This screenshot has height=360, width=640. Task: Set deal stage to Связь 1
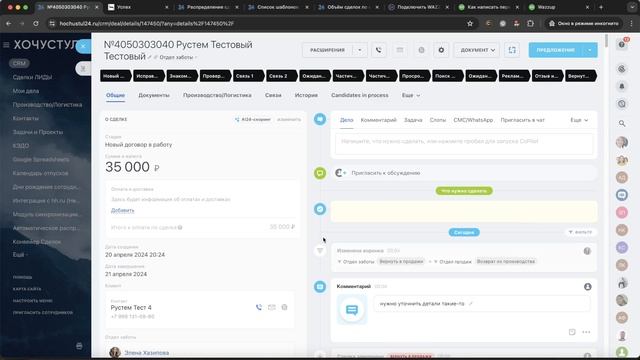click(x=249, y=76)
